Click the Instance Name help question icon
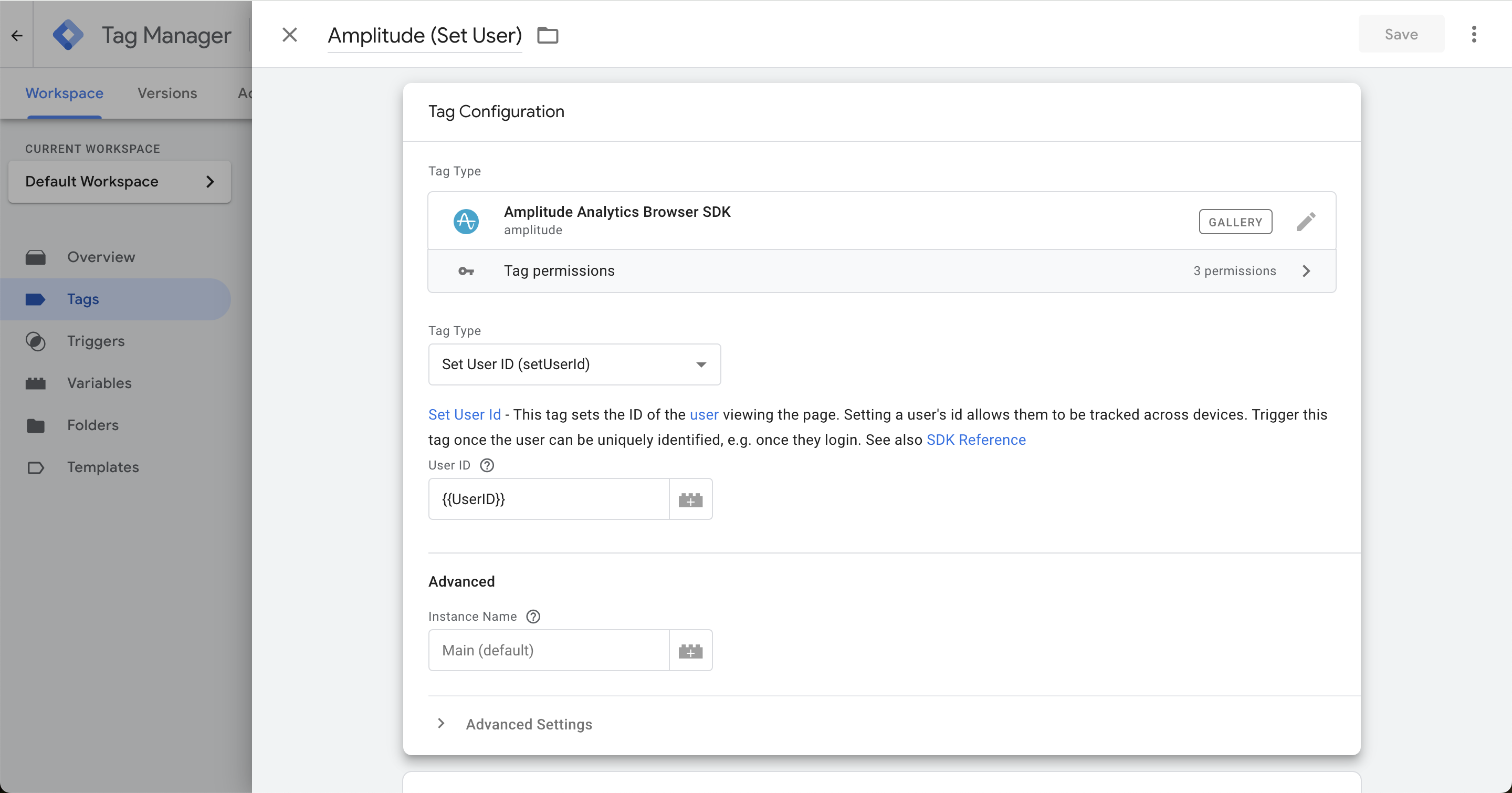Image resolution: width=1512 pixels, height=793 pixels. [533, 617]
